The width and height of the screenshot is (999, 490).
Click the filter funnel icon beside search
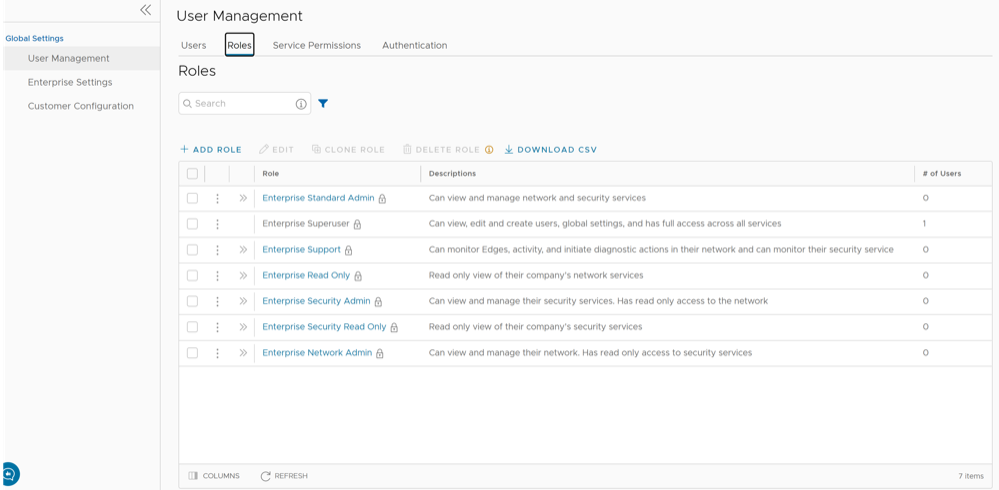coord(323,103)
